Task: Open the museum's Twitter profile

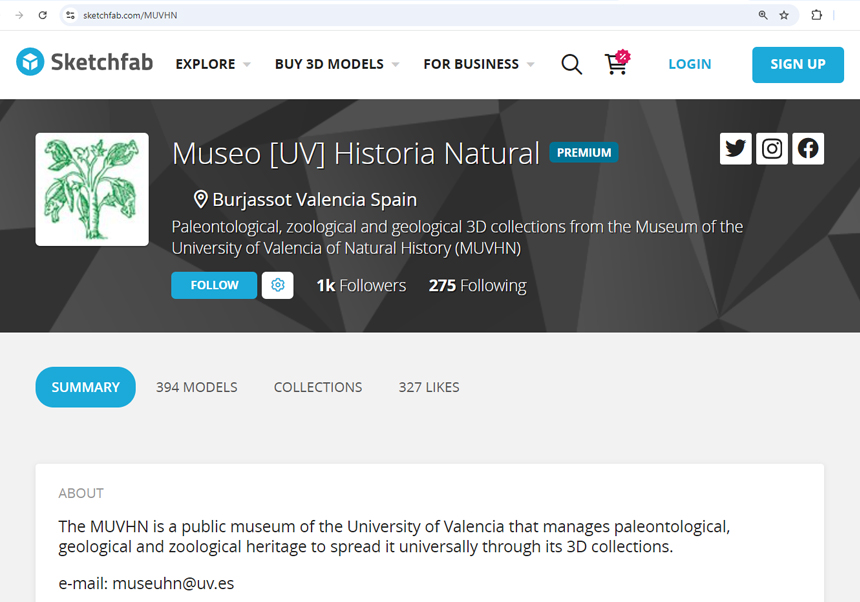Action: tap(735, 149)
